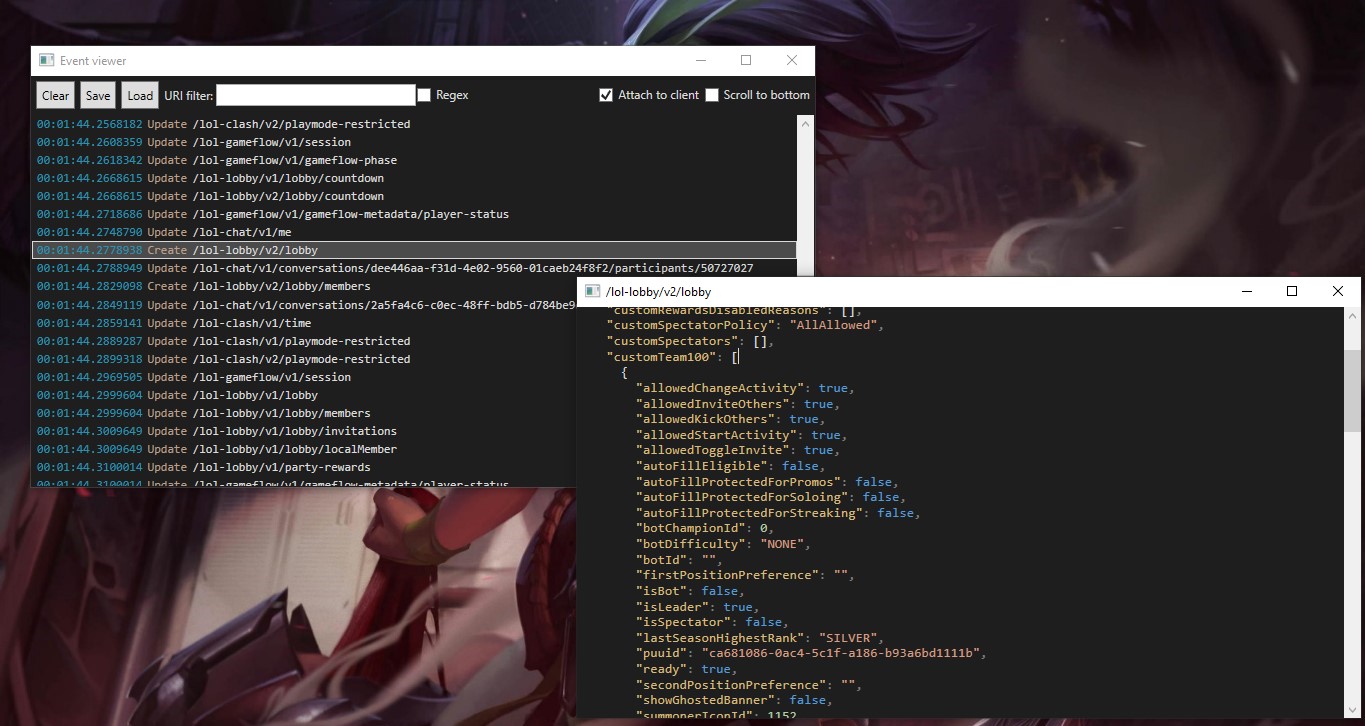This screenshot has height=726, width=1365.
Task: Select the /lol-lobby/v1/lobby/localMember event row
Action: tap(305, 449)
